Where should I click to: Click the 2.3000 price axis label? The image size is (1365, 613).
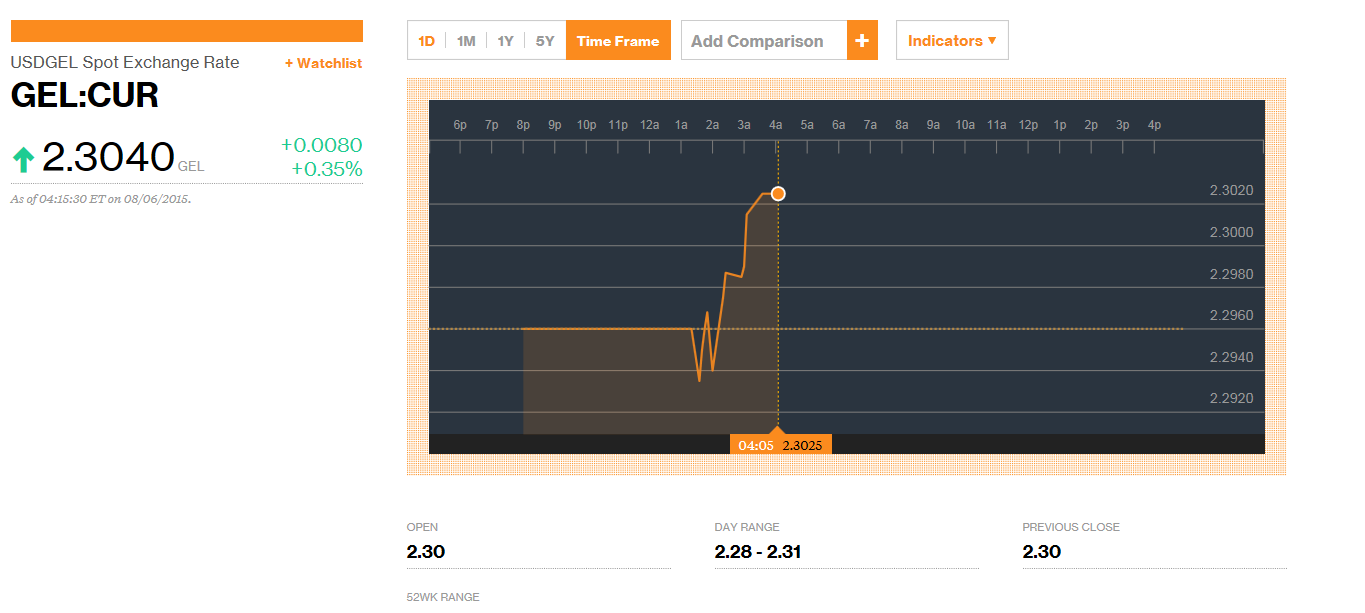(1231, 232)
